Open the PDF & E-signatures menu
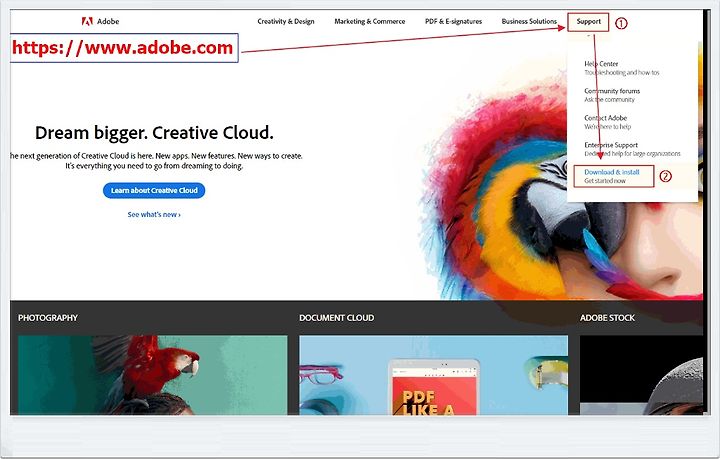720x459 pixels. pos(453,21)
